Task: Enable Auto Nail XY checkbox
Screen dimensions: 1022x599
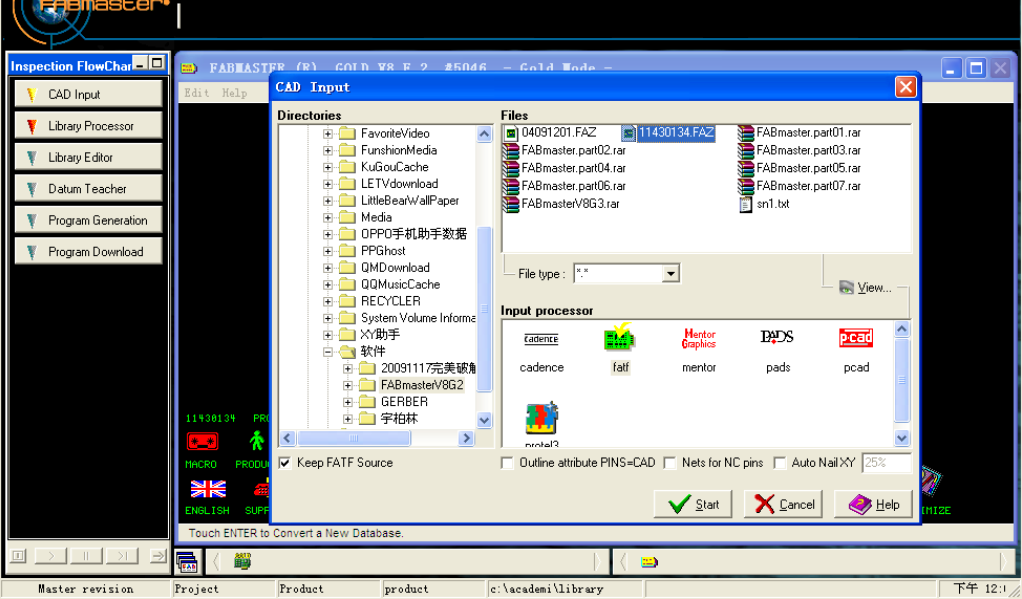Action: click(779, 463)
